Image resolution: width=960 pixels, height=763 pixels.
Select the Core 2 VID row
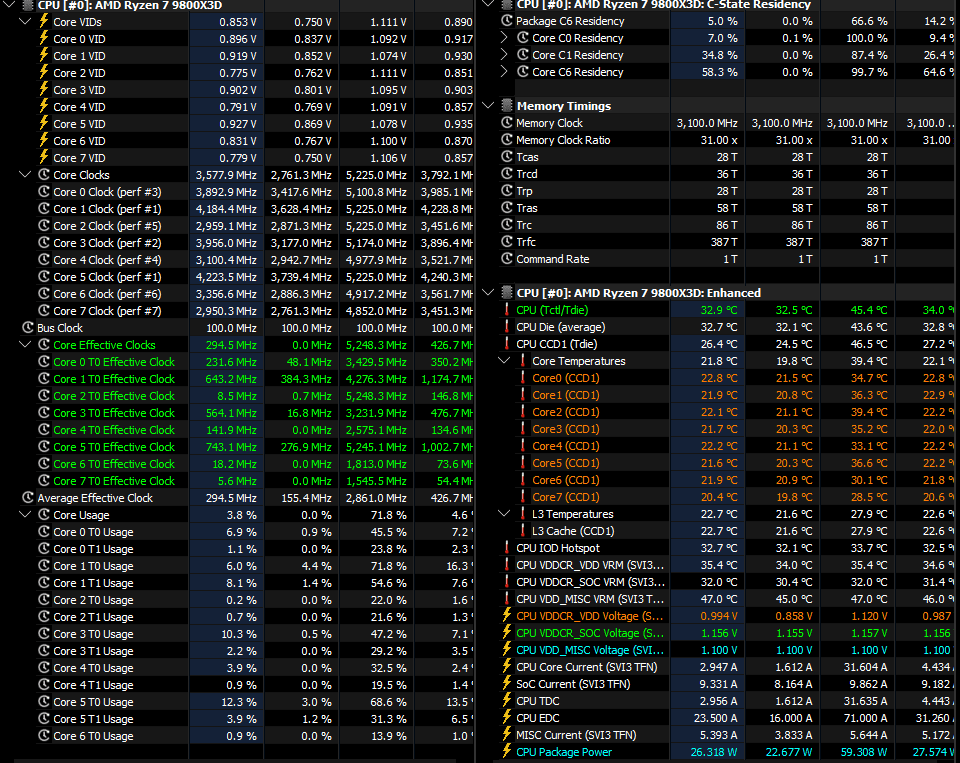(238, 73)
